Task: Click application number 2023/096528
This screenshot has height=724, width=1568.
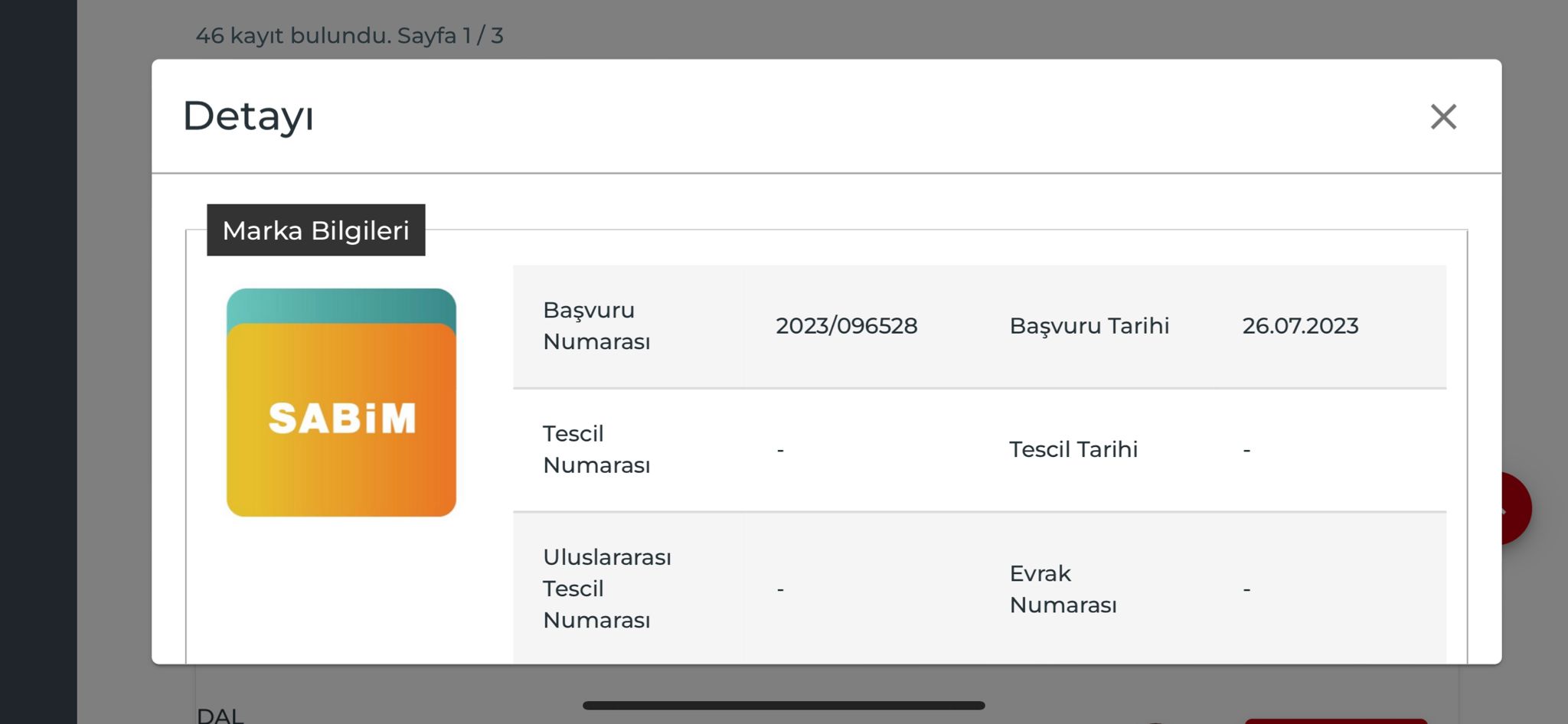Action: [846, 326]
